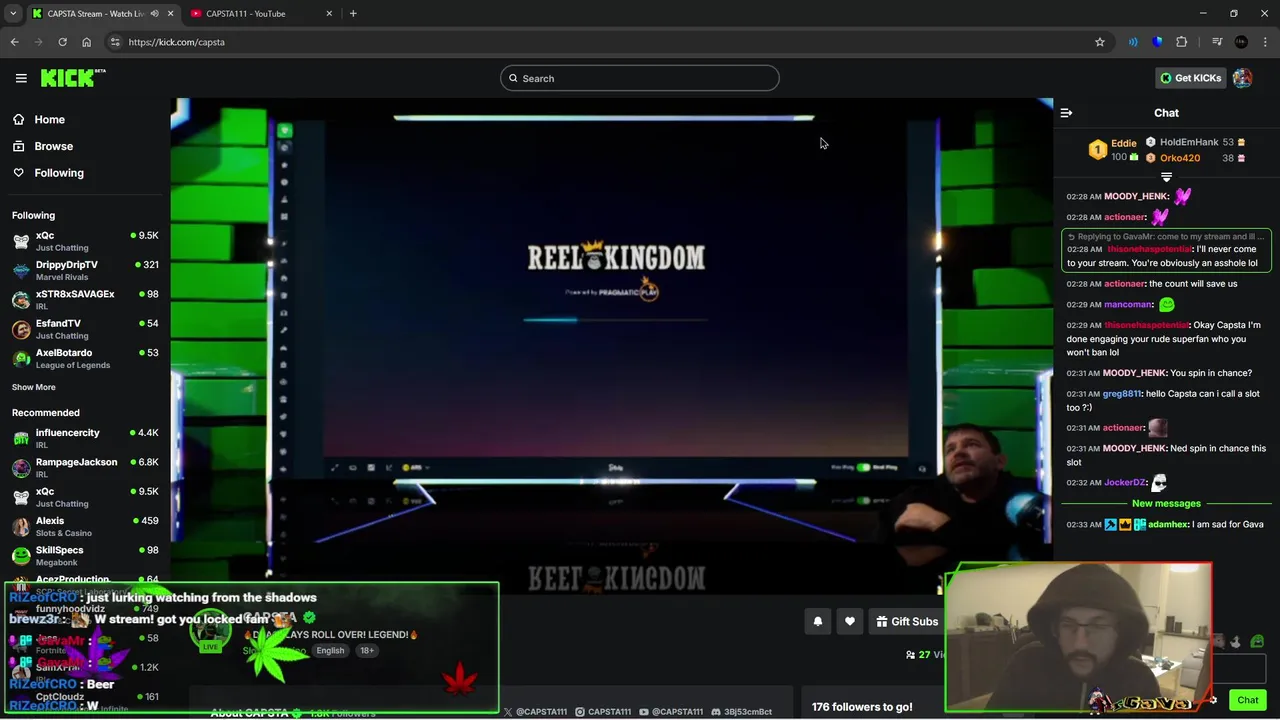1280x720 pixels.
Task: Expand the chat leaderboard chevron
Action: (x=1166, y=177)
